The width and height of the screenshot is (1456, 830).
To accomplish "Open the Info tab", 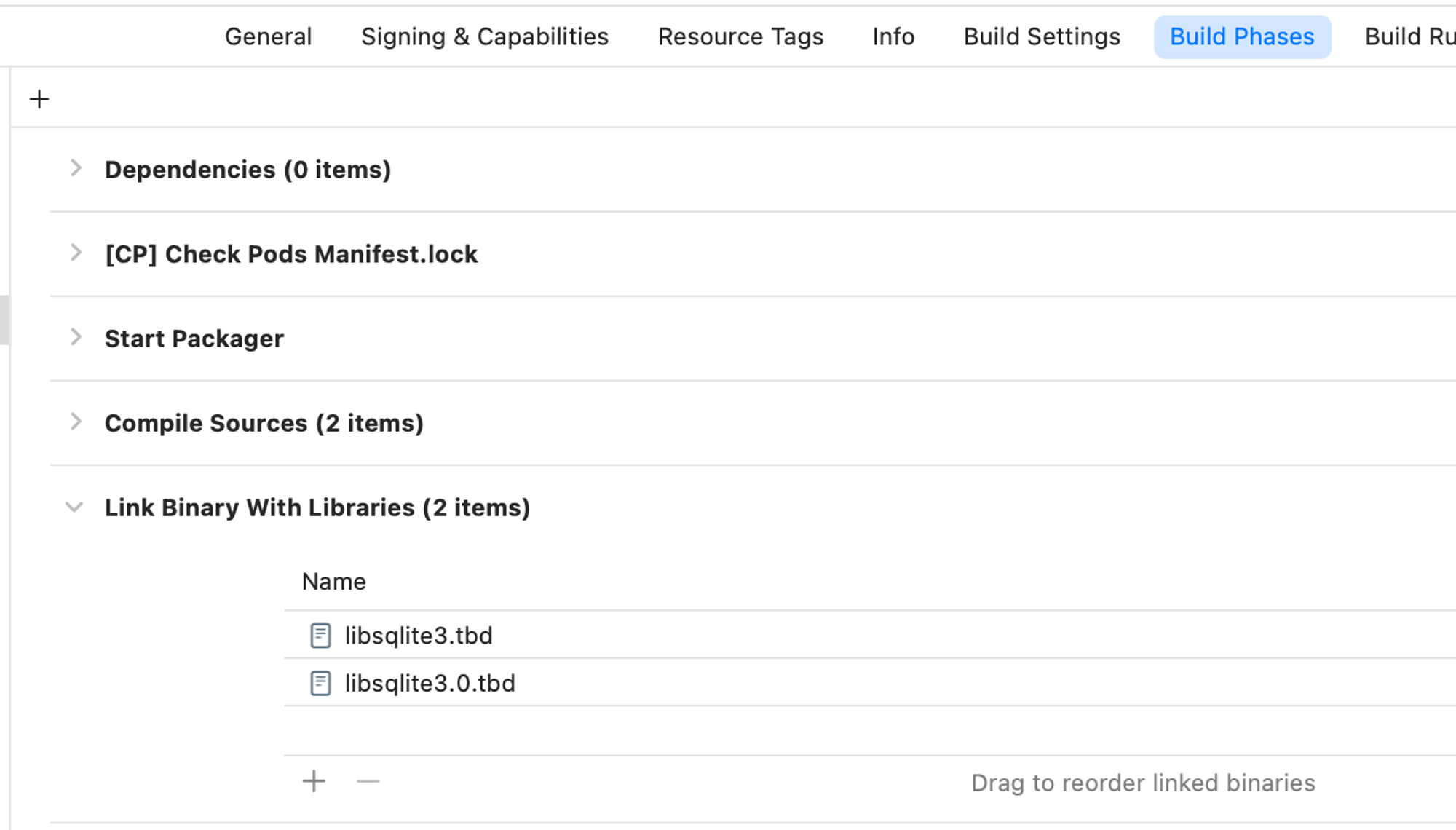I will click(x=893, y=36).
